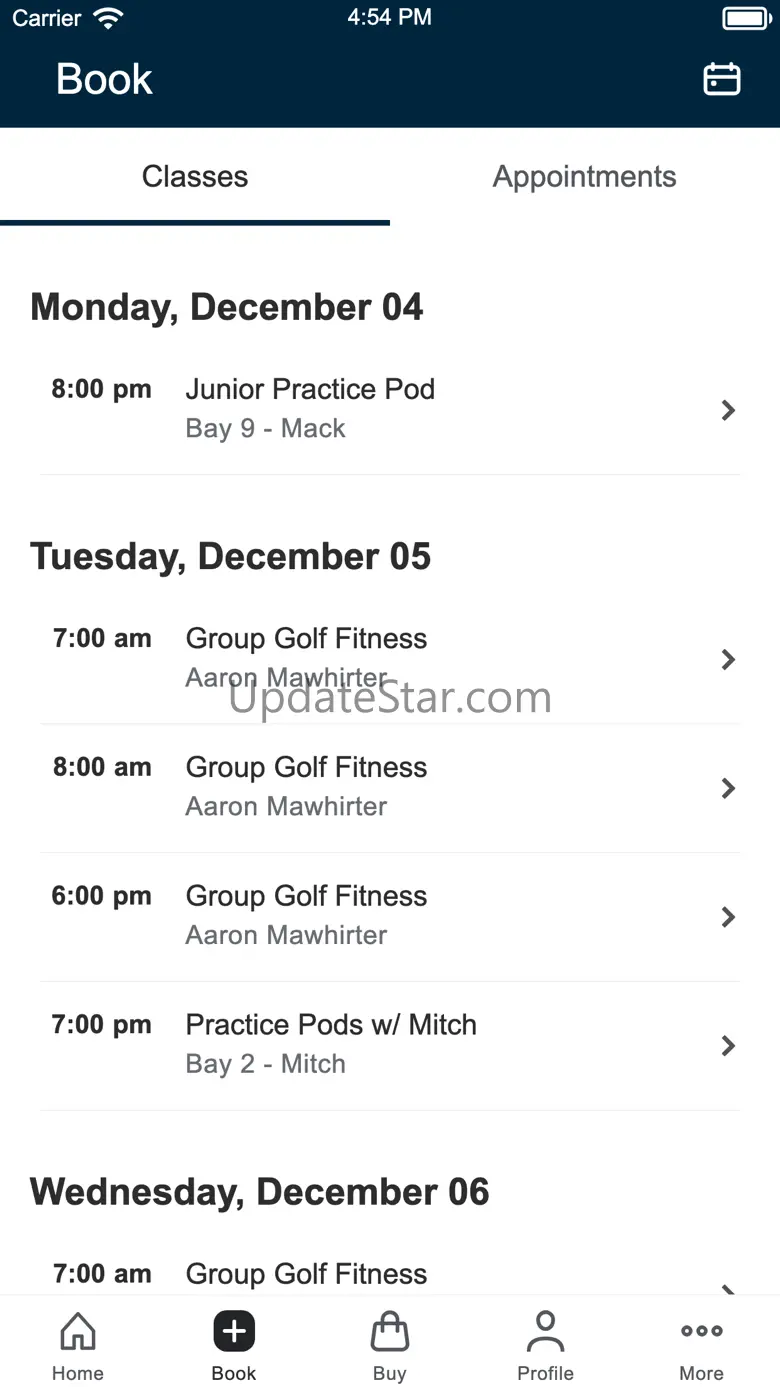This screenshot has height=1387, width=780.
Task: Switch to the Classes tab
Action: [x=195, y=177]
